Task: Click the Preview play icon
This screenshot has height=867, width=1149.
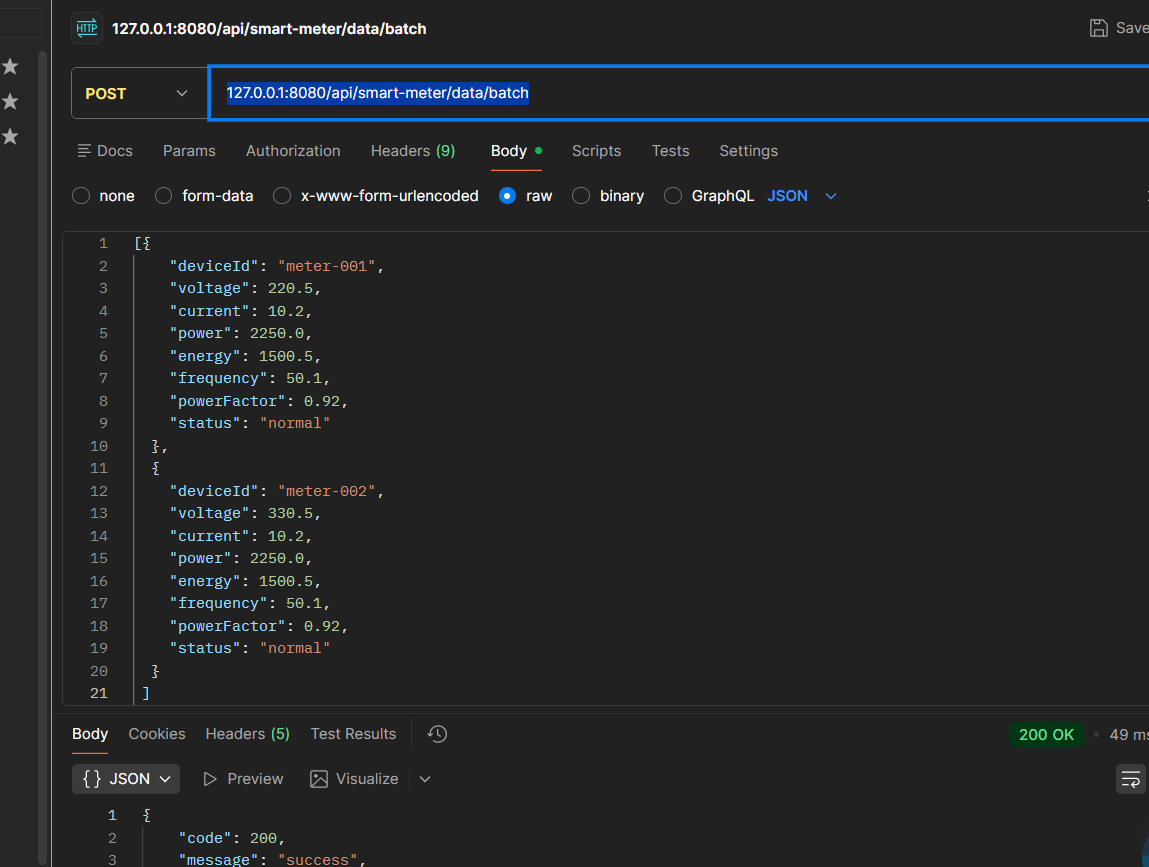Action: pyautogui.click(x=210, y=778)
